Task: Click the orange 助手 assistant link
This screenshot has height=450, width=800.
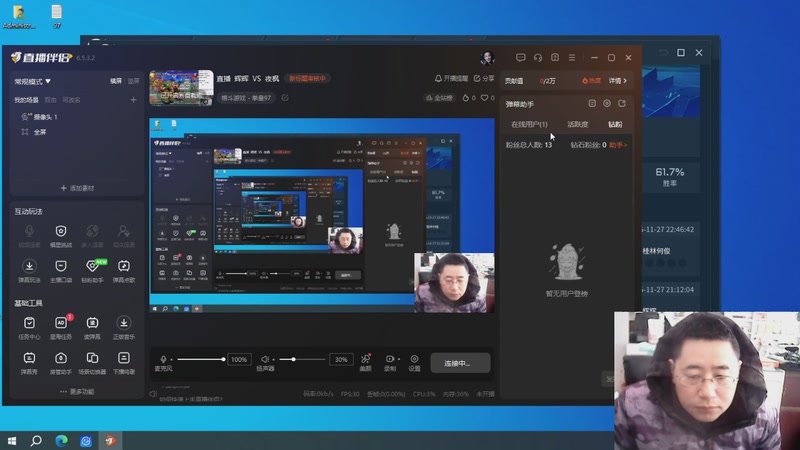Action: [618, 145]
